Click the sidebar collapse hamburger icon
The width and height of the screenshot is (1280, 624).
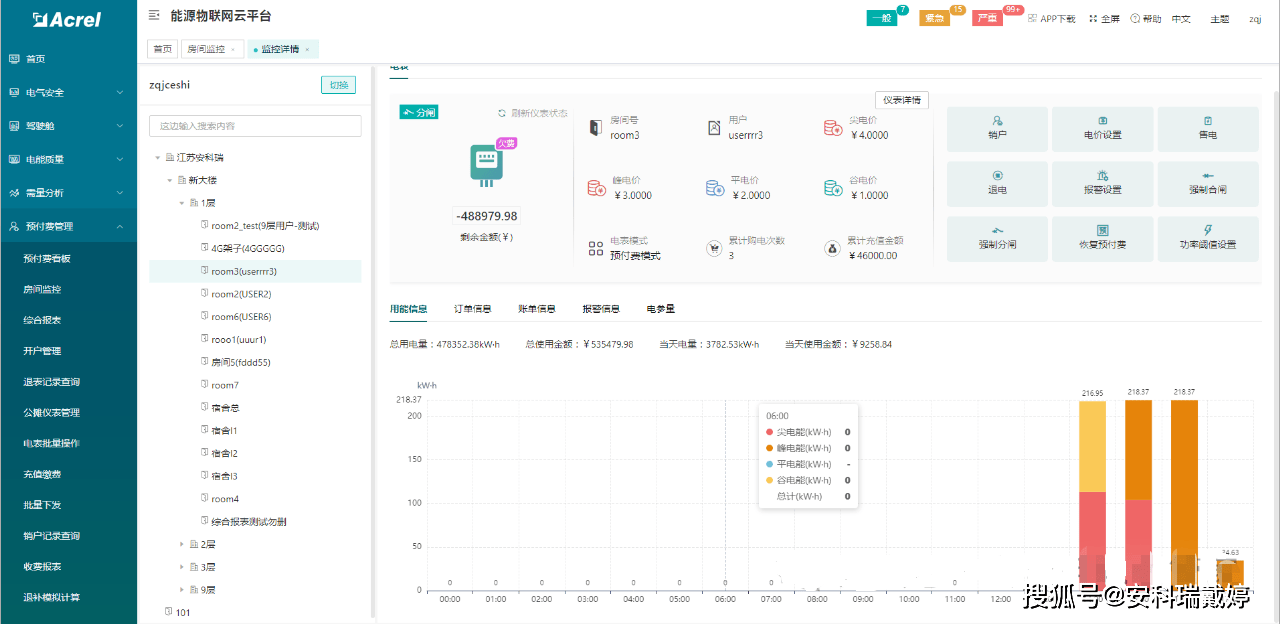[x=153, y=16]
